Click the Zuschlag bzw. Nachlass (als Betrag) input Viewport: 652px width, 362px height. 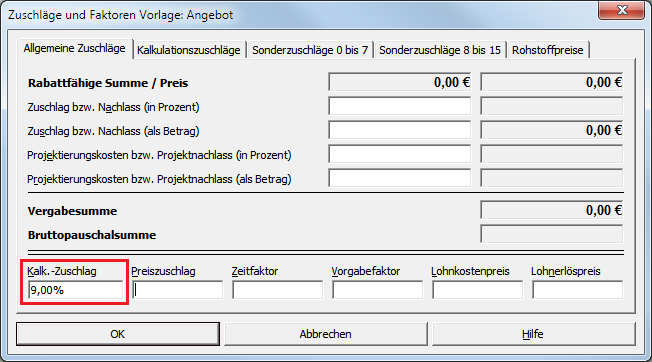(x=400, y=131)
